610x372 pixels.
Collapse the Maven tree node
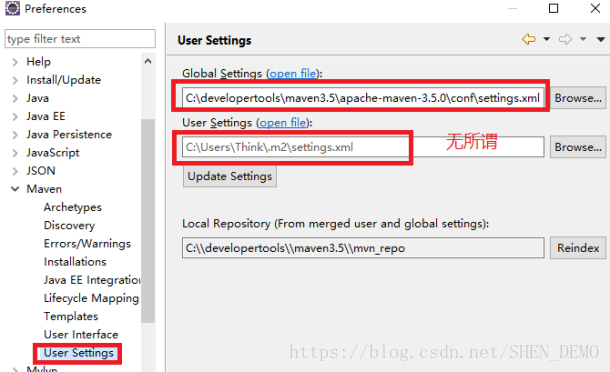(15, 189)
